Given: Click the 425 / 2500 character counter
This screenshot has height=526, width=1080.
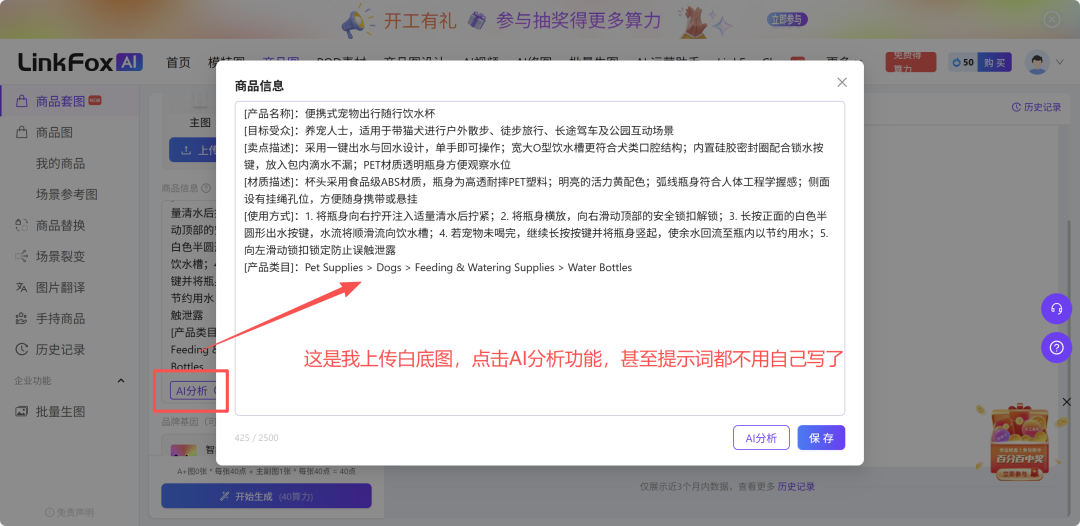Looking at the screenshot, I should click(x=256, y=438).
